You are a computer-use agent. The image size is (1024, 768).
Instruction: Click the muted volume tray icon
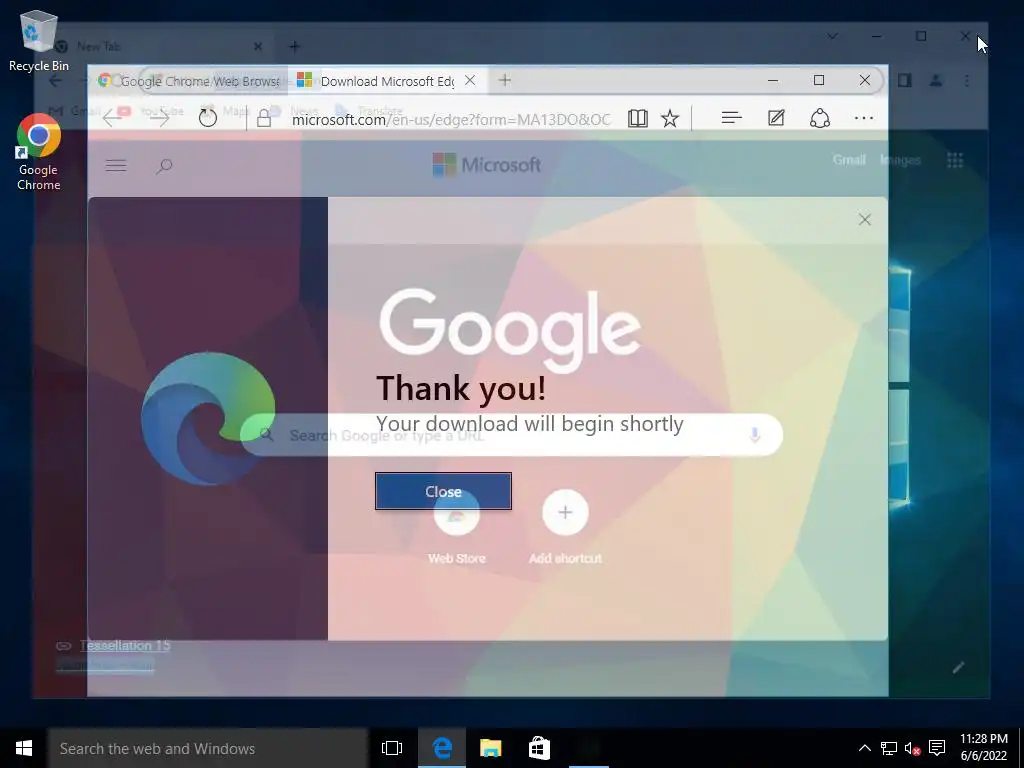[x=912, y=748]
